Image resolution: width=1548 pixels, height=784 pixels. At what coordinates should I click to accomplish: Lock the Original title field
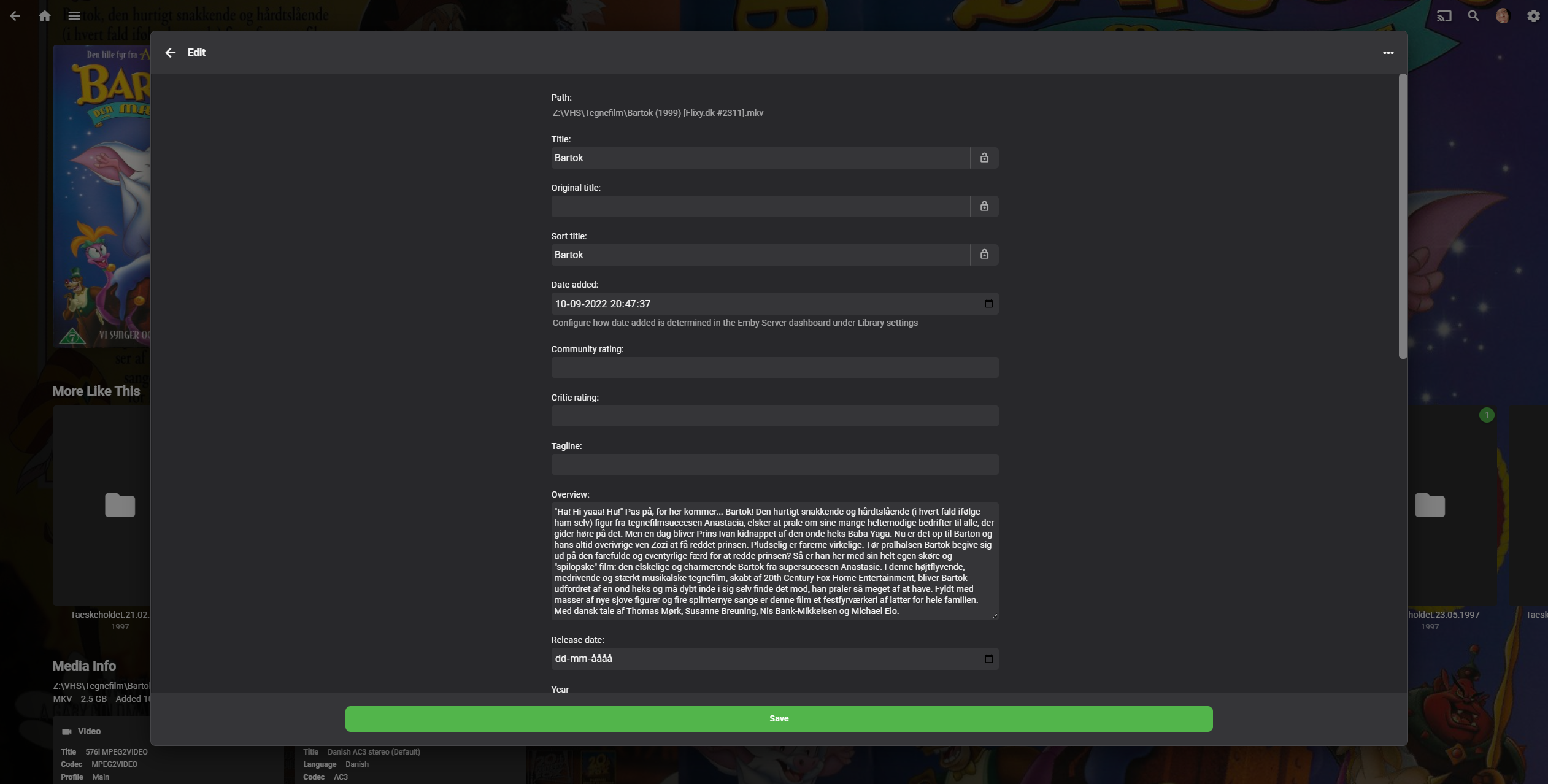pyautogui.click(x=984, y=206)
